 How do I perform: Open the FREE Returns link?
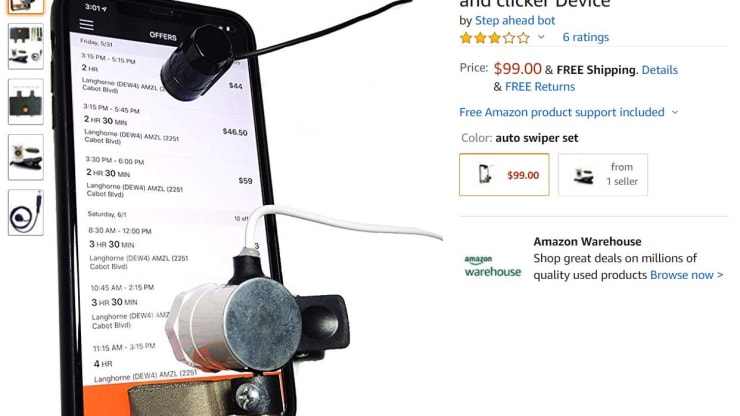tap(540, 87)
